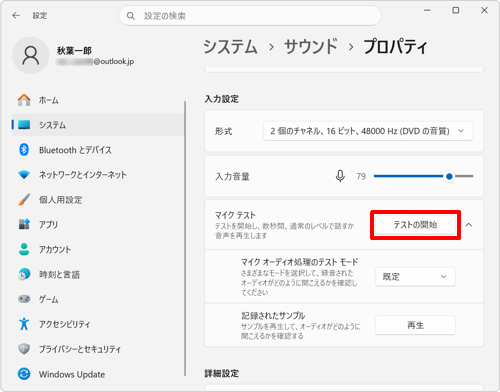Mute the microphone via the mic icon
500x392 pixels.
click(x=340, y=176)
